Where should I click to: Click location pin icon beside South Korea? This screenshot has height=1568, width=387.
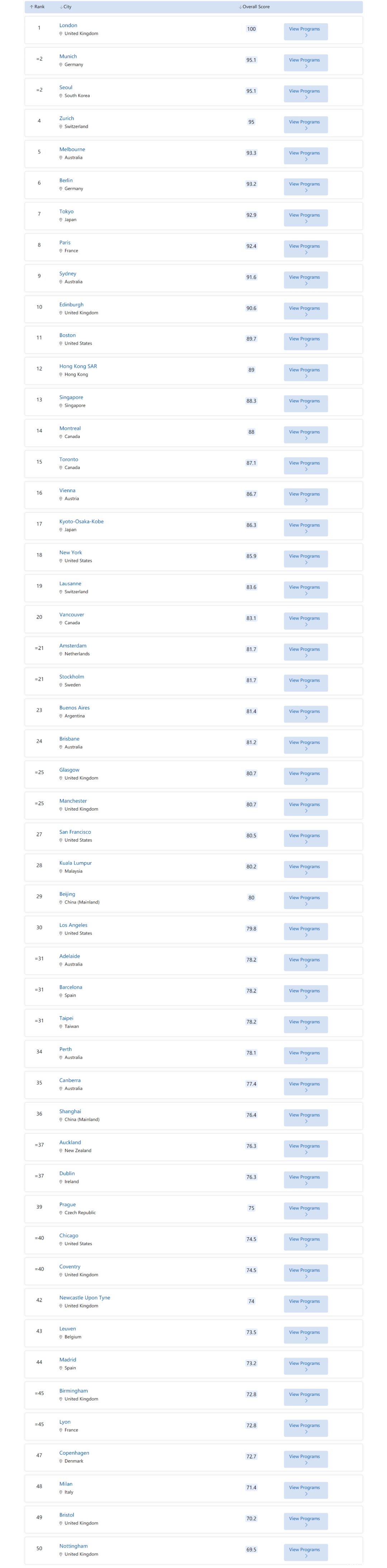61,96
